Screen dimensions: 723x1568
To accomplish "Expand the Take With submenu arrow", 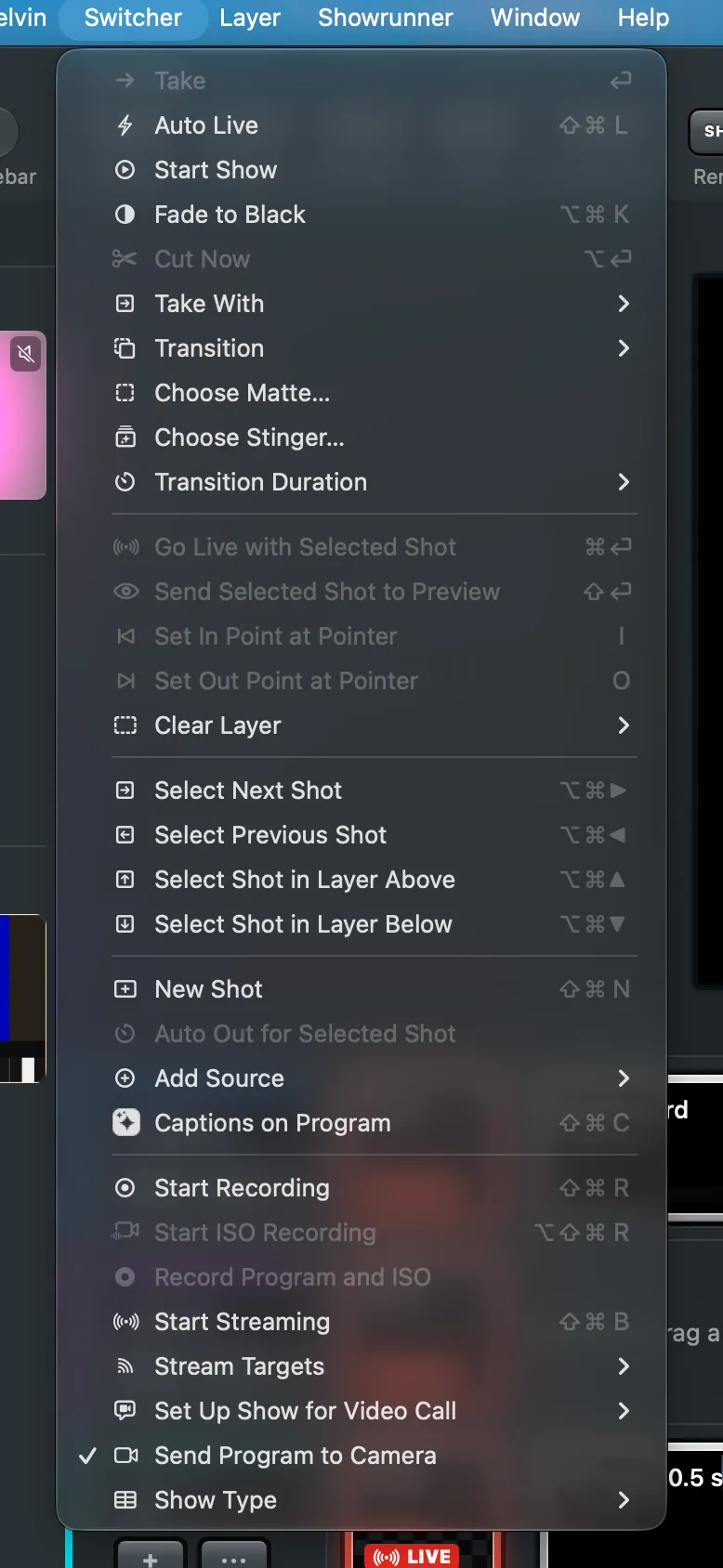I will [x=624, y=304].
